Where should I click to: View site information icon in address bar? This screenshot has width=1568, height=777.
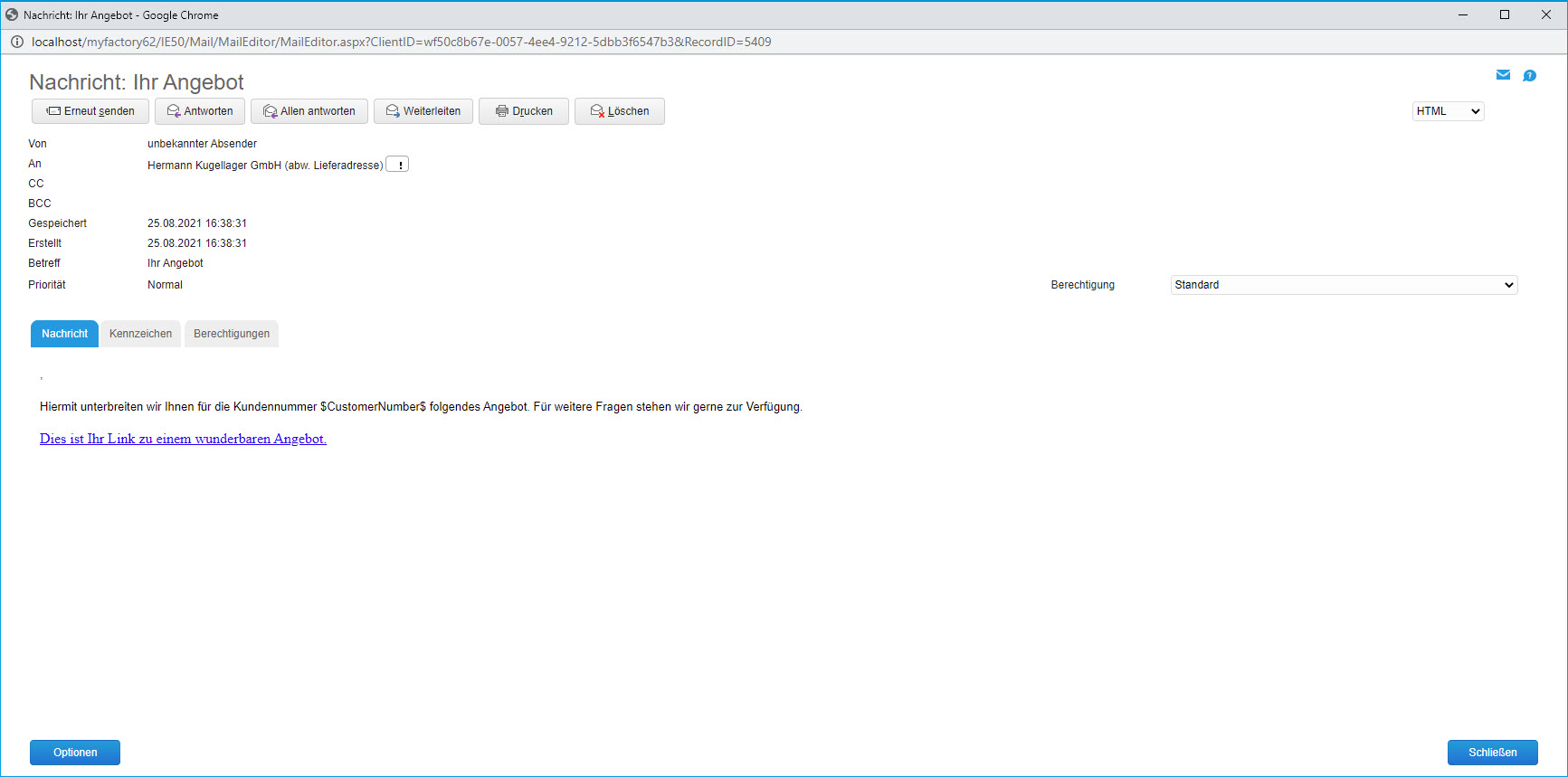pos(16,42)
